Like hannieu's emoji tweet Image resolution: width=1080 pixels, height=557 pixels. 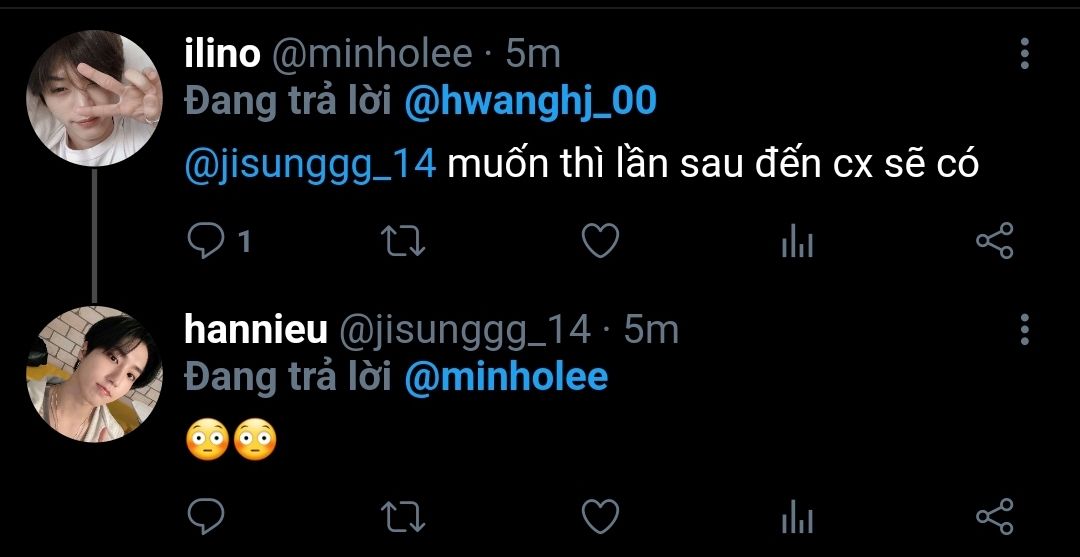coord(600,516)
